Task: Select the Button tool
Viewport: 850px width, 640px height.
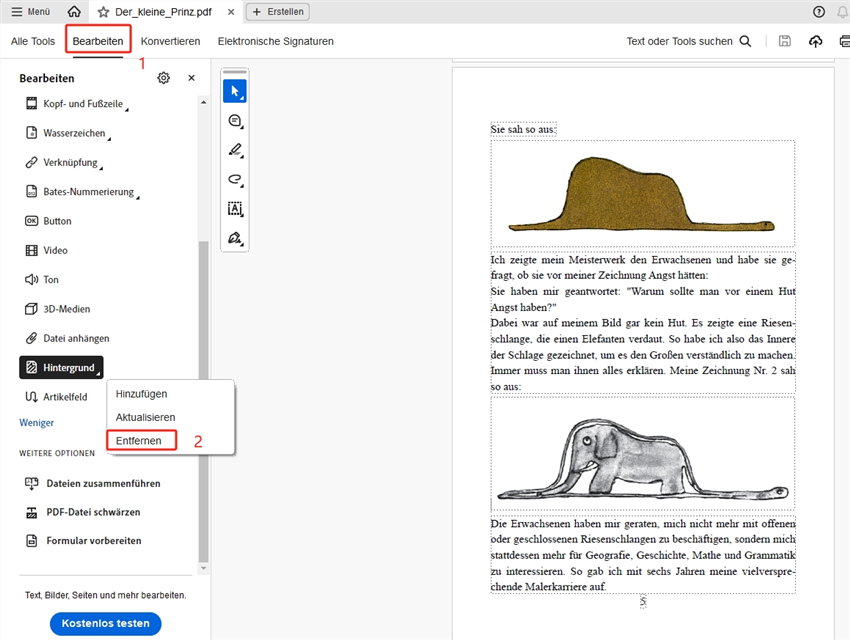Action: coord(48,221)
